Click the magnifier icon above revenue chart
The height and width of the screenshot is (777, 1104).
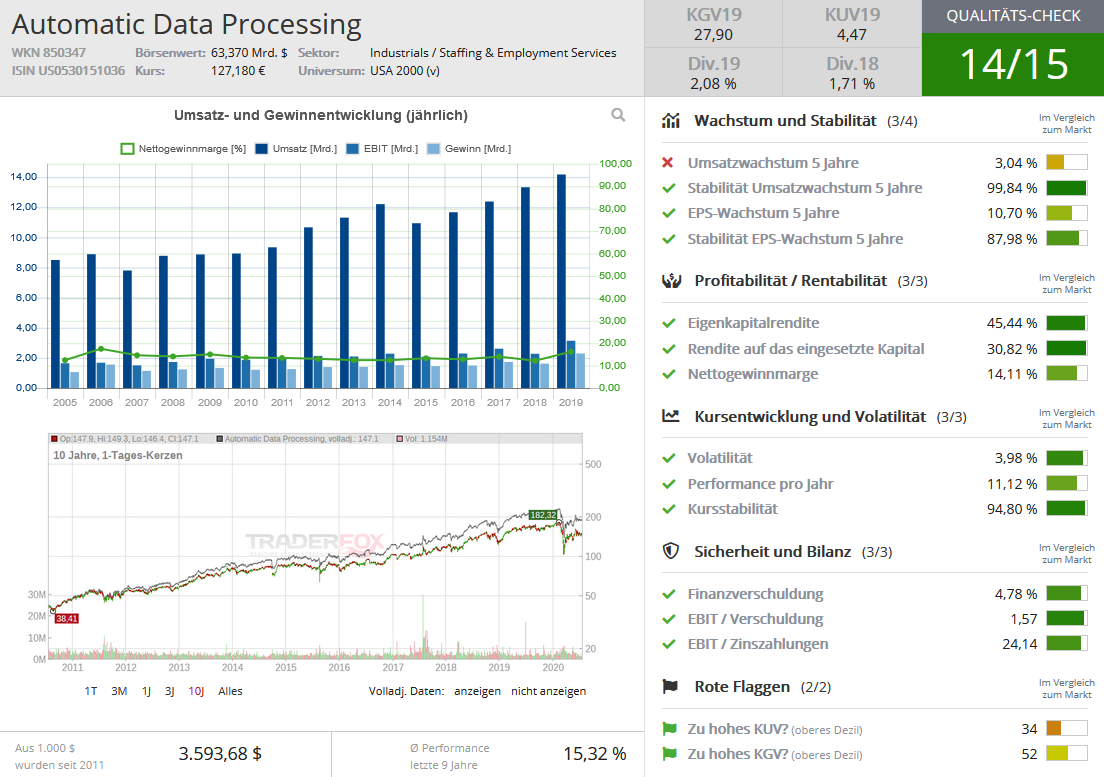(618, 115)
